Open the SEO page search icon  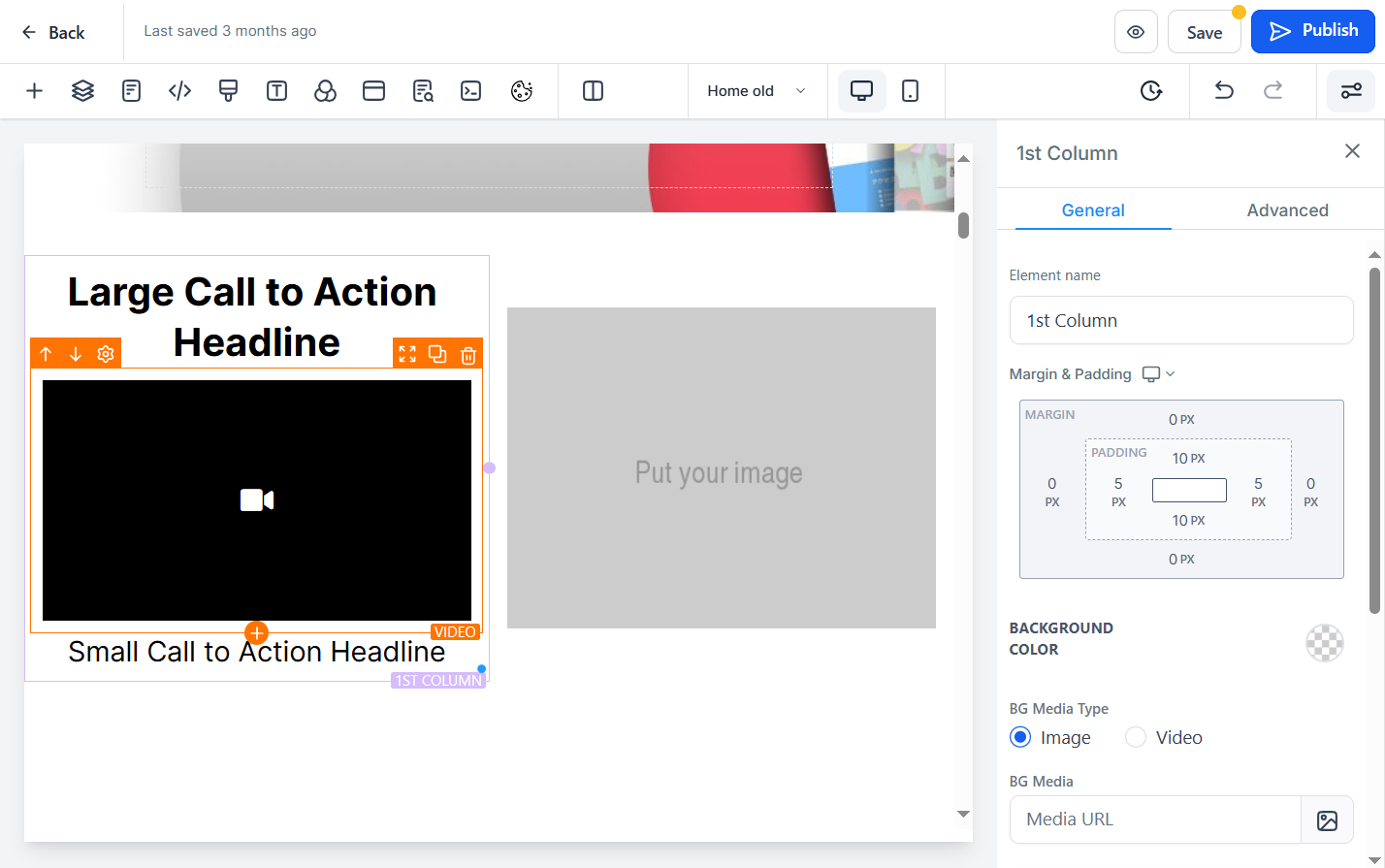point(423,91)
